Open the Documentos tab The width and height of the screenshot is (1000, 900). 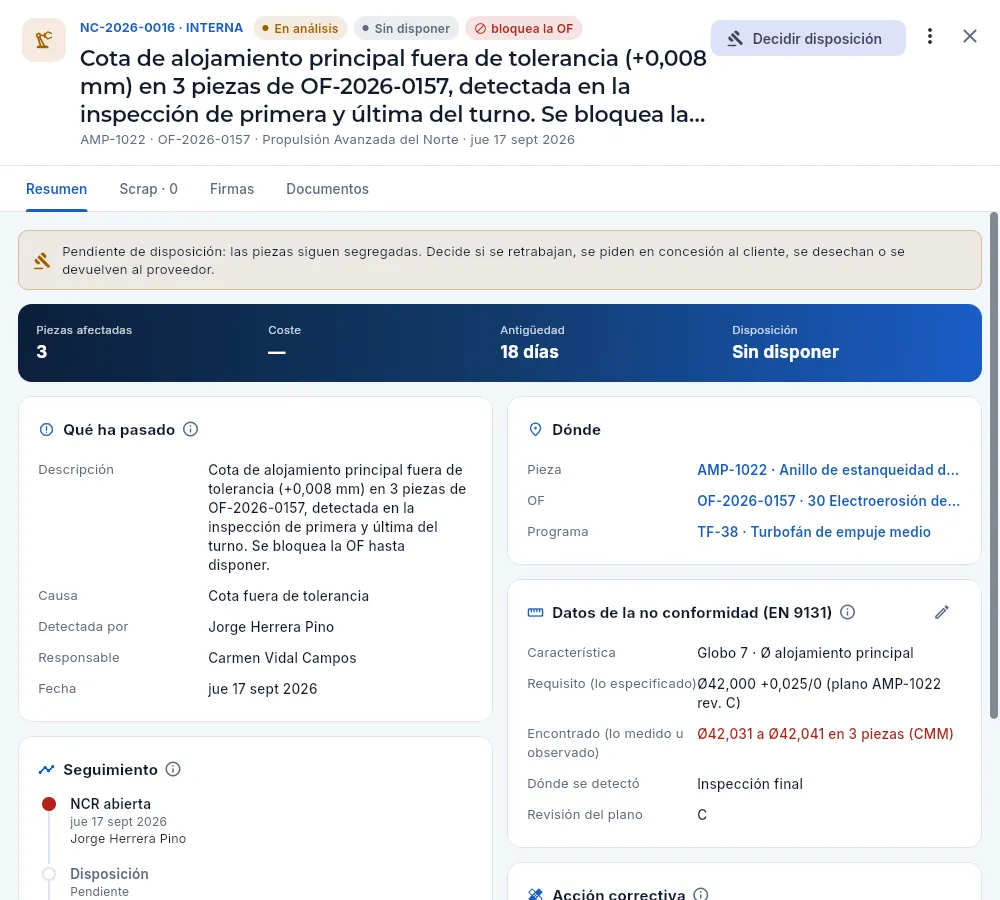pyautogui.click(x=327, y=189)
